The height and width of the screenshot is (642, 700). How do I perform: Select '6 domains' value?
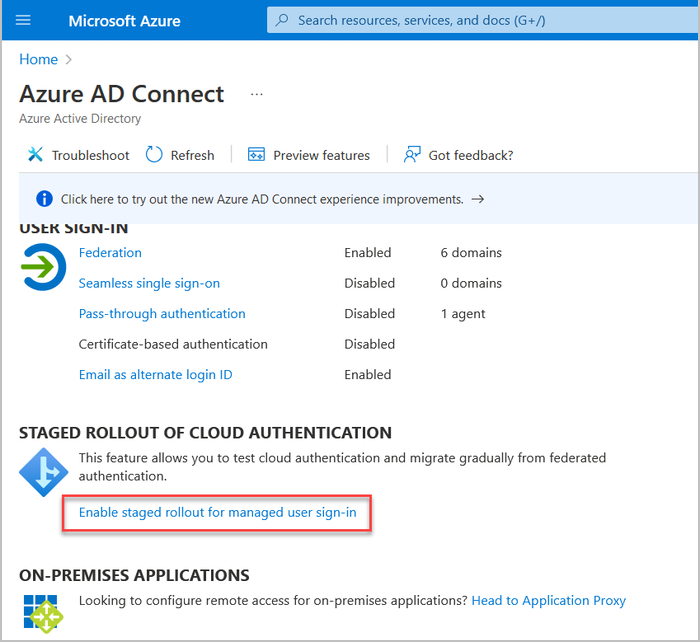click(471, 253)
